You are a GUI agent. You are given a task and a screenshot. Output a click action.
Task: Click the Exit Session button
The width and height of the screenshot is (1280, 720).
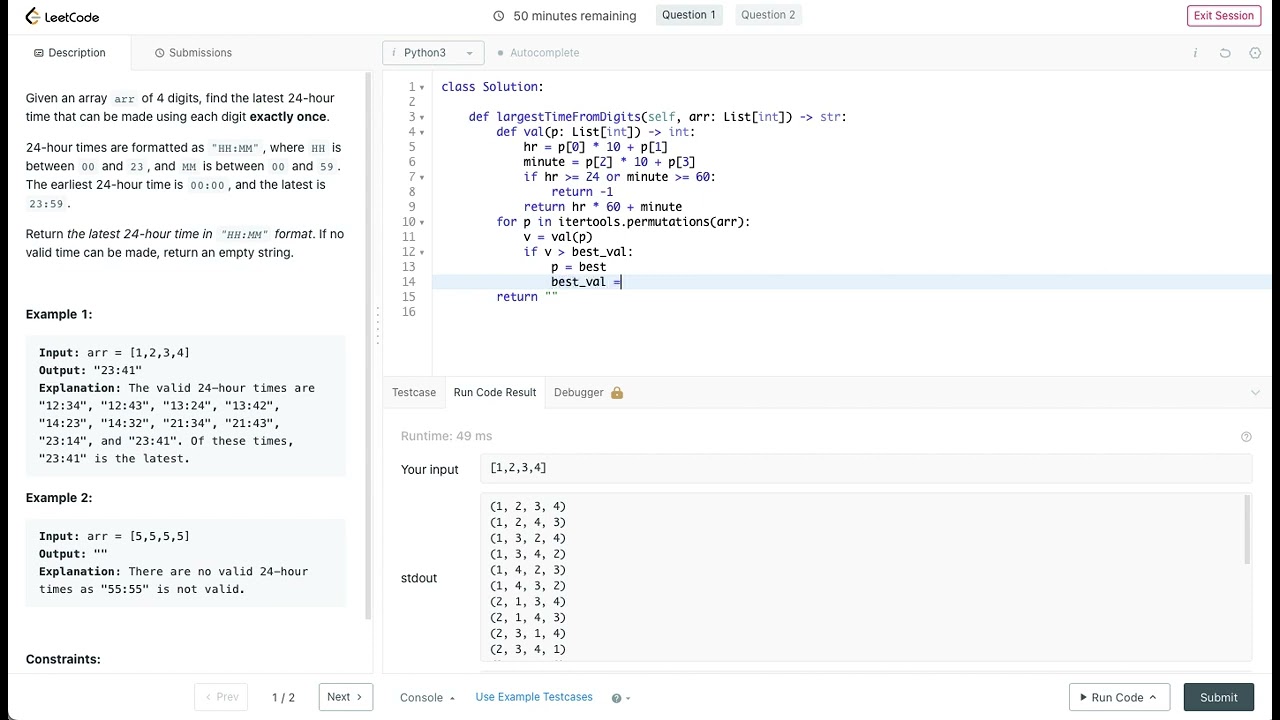pos(1224,16)
